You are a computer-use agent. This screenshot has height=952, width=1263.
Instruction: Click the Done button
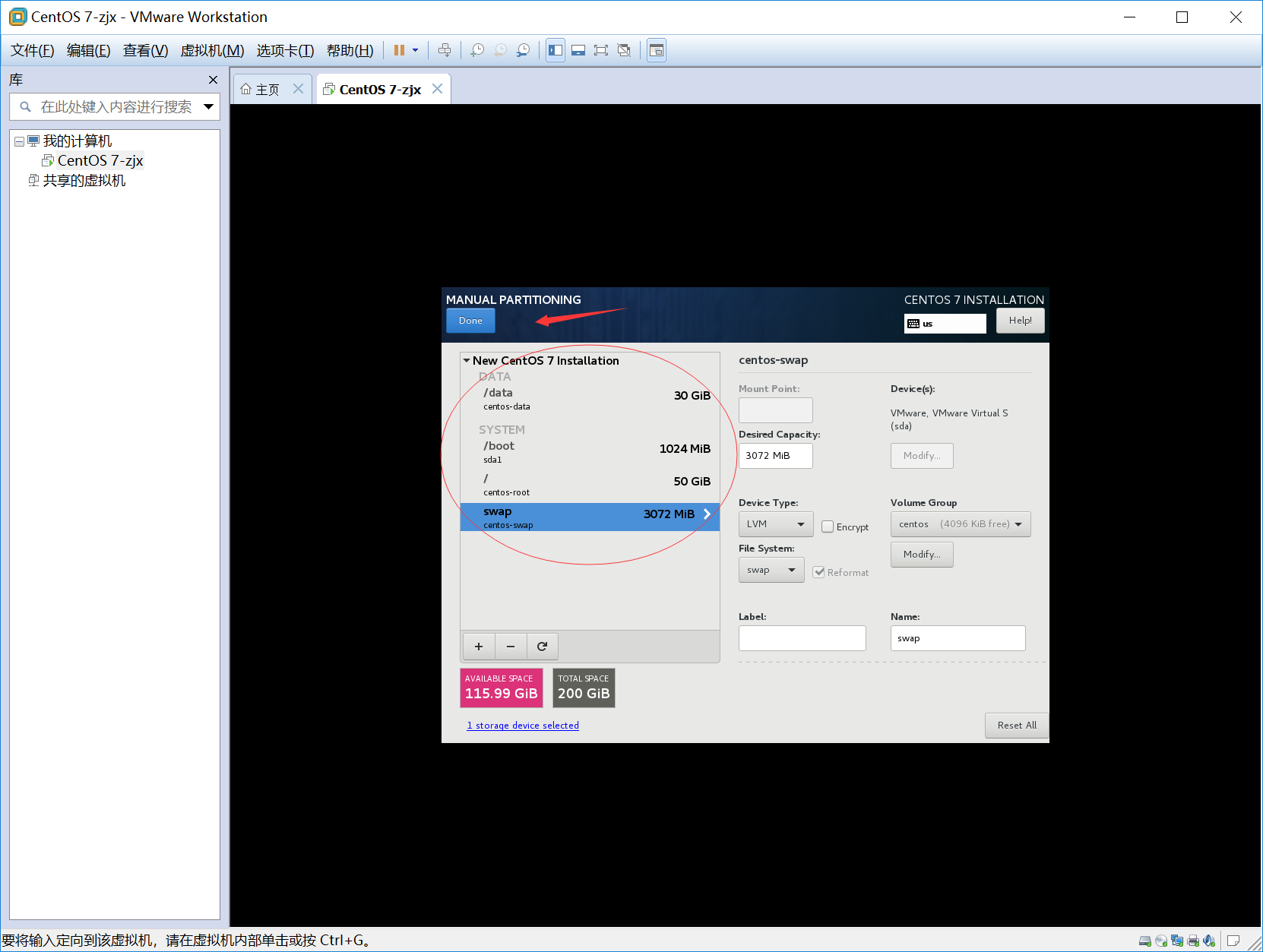coord(470,321)
